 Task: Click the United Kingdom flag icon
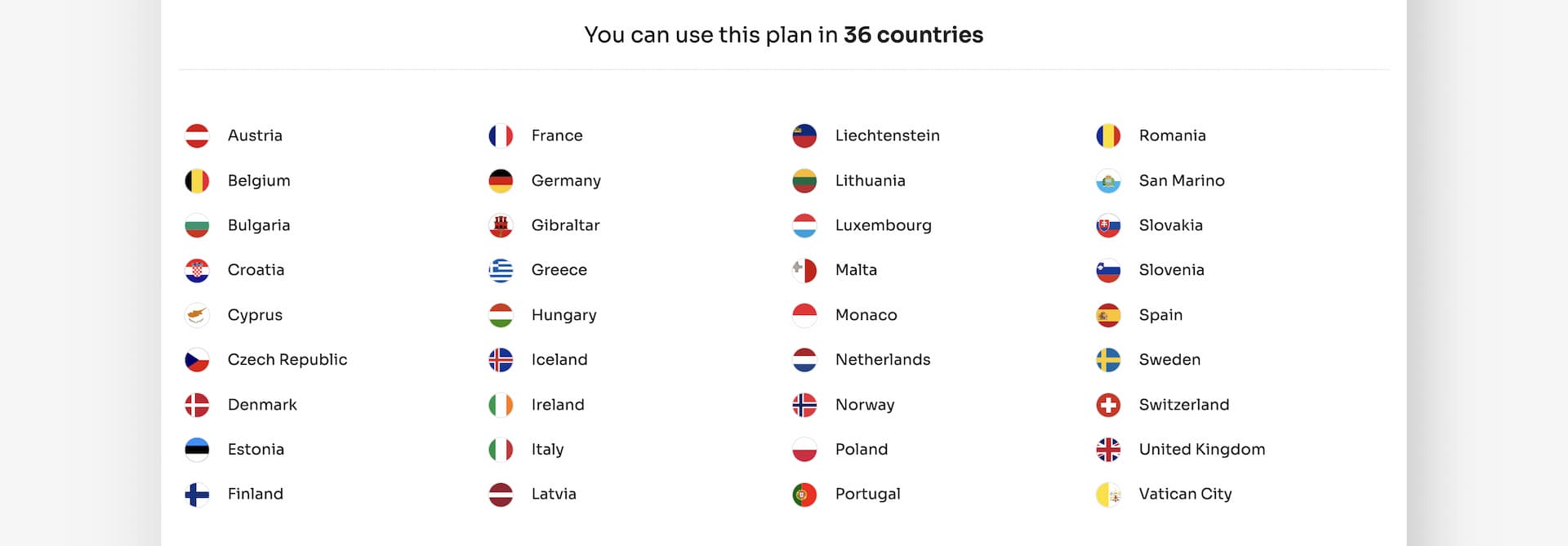coord(1108,450)
